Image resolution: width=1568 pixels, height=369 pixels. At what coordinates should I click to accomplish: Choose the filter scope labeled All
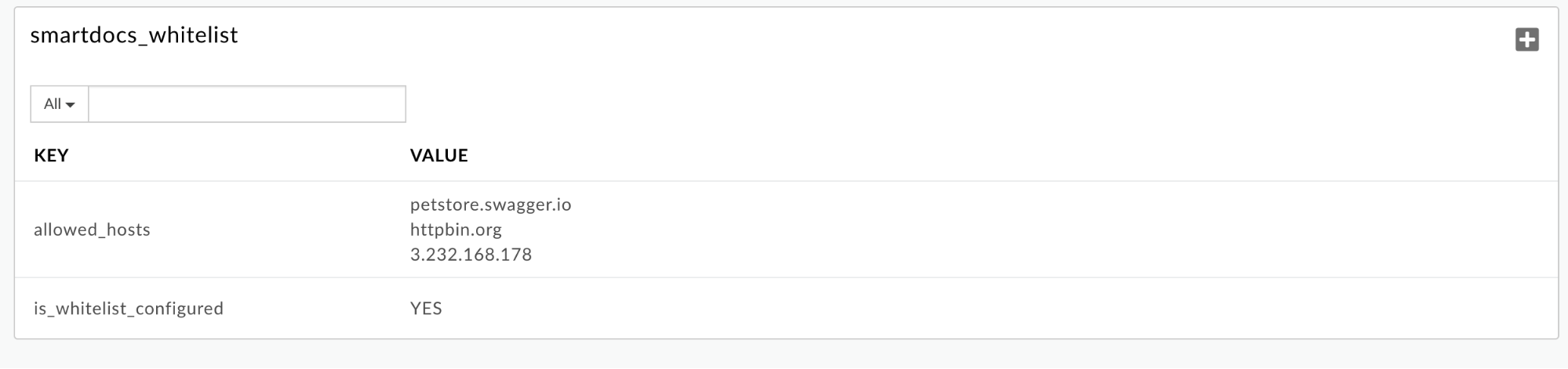(53, 104)
